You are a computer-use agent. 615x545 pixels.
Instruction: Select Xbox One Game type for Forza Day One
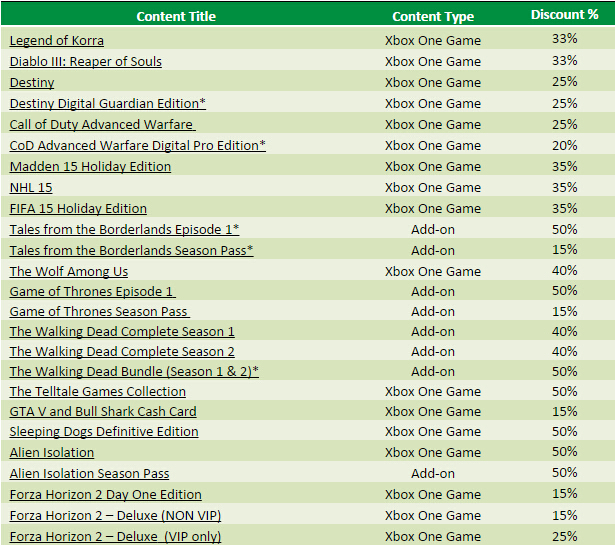click(433, 495)
